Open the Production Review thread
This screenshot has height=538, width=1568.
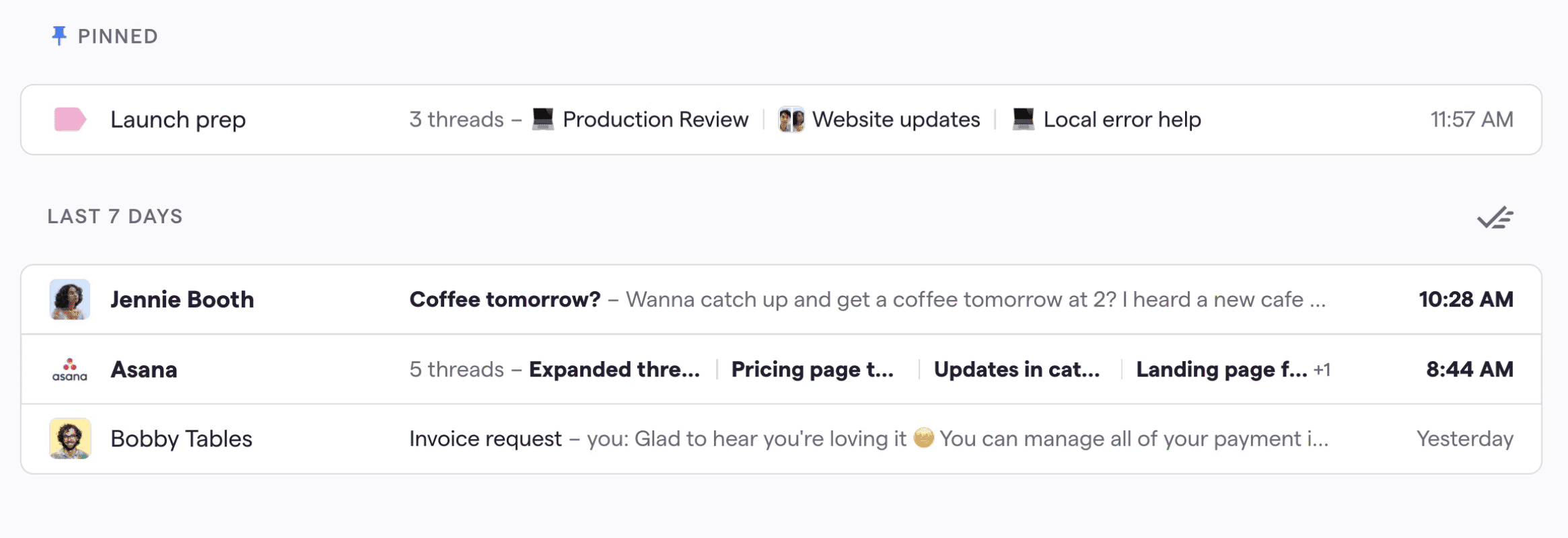tap(655, 120)
